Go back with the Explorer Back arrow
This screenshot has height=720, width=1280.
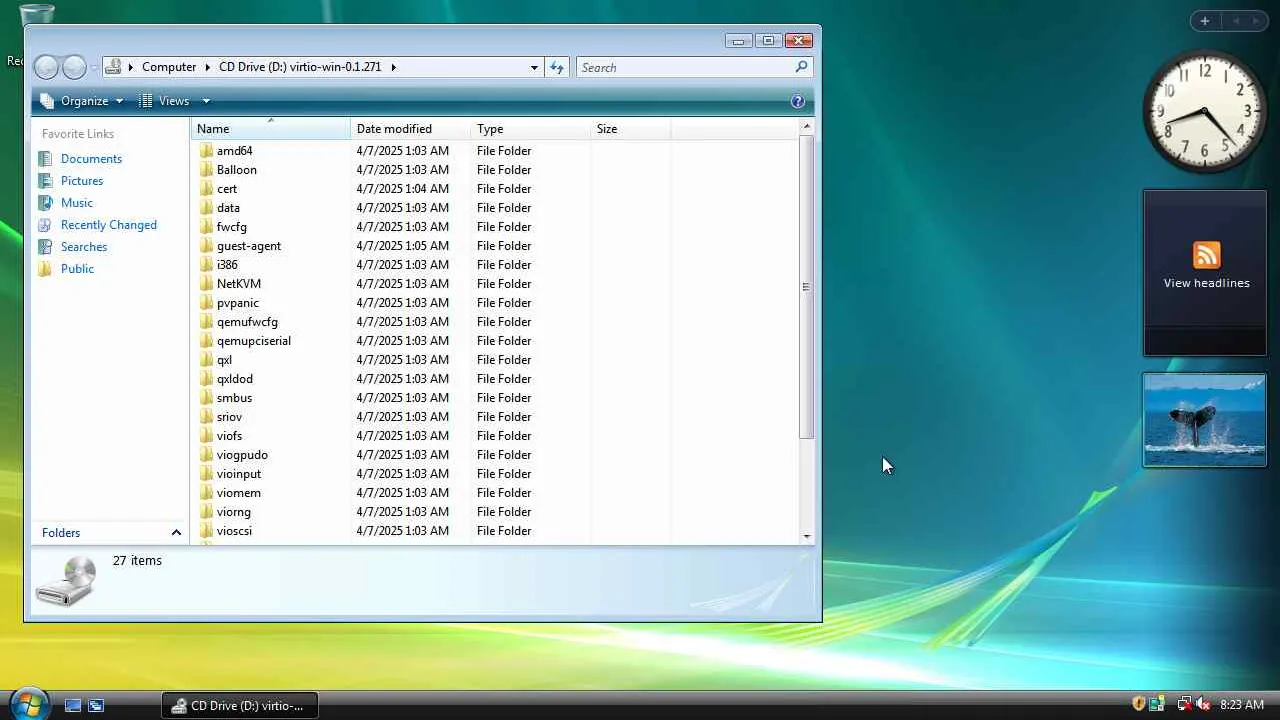tap(46, 67)
